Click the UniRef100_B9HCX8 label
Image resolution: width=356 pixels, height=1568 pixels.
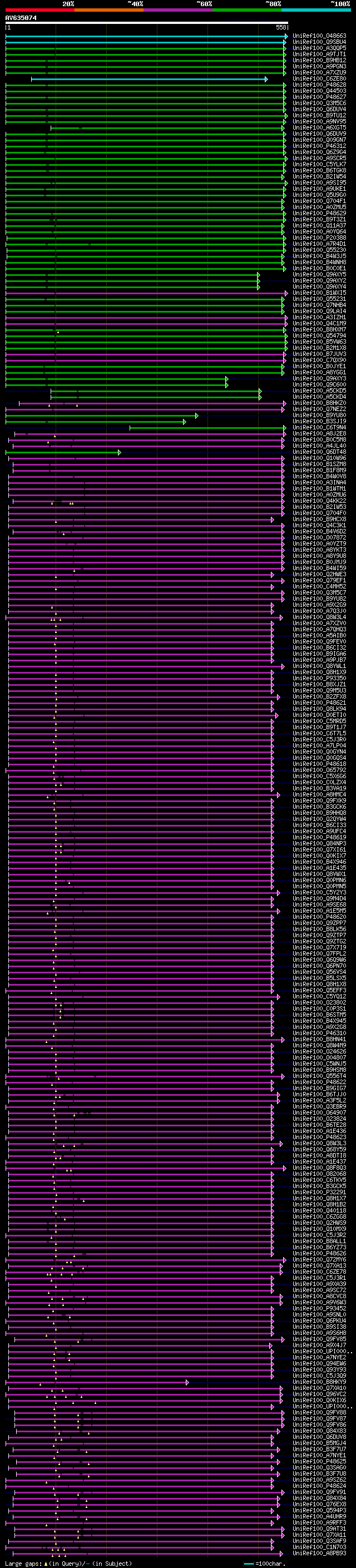[x=319, y=519]
